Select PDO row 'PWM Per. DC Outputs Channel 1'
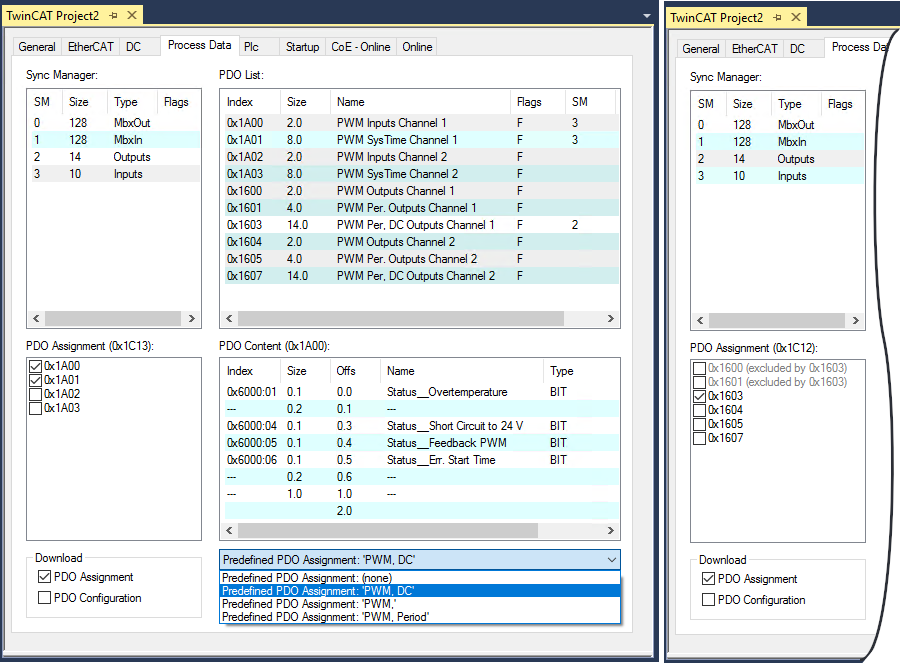The height and width of the screenshot is (664, 900). click(420, 225)
